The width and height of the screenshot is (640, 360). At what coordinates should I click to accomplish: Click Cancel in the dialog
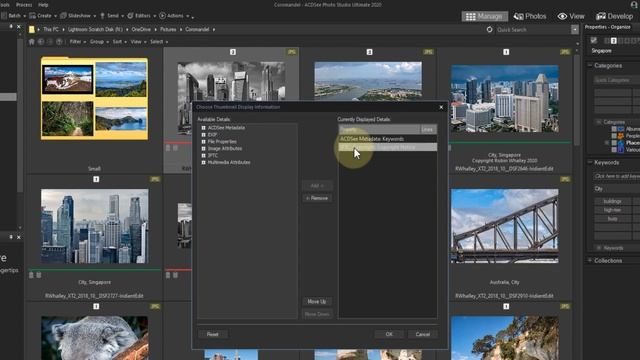422,334
